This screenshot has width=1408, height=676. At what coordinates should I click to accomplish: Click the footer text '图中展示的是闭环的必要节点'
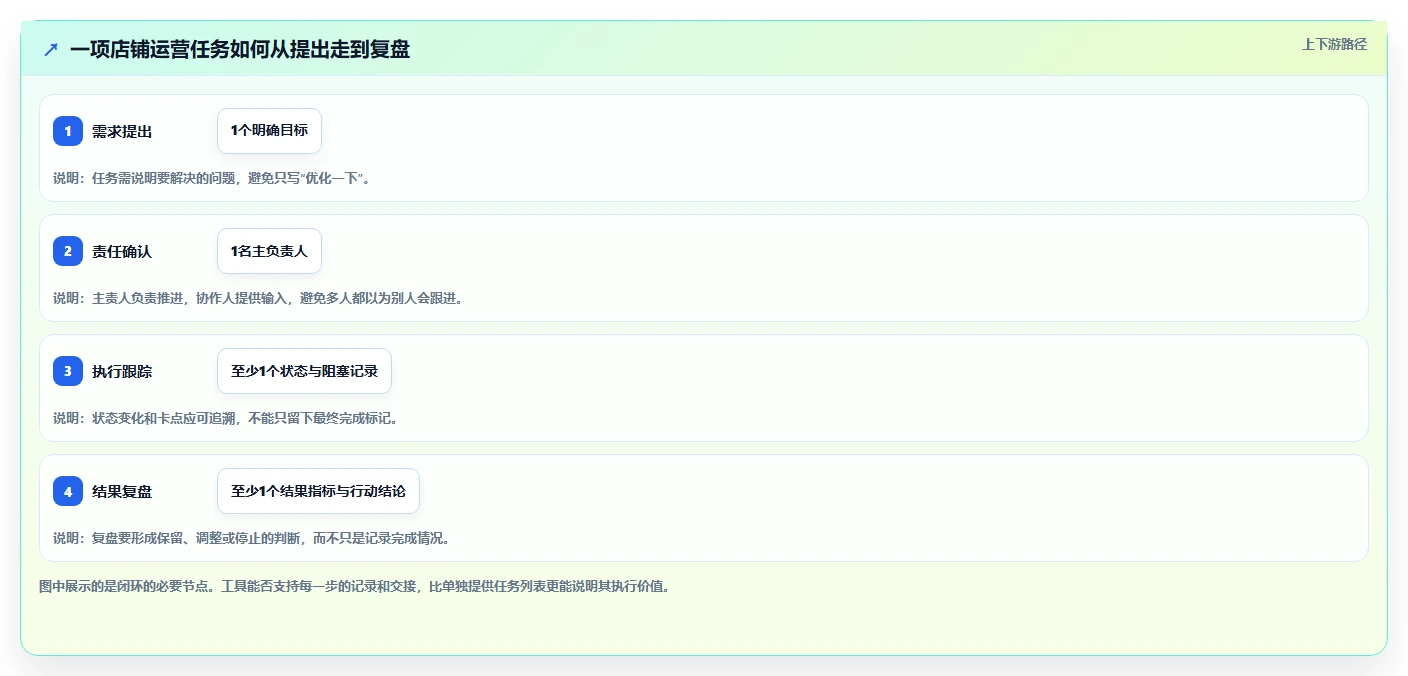(x=355, y=586)
